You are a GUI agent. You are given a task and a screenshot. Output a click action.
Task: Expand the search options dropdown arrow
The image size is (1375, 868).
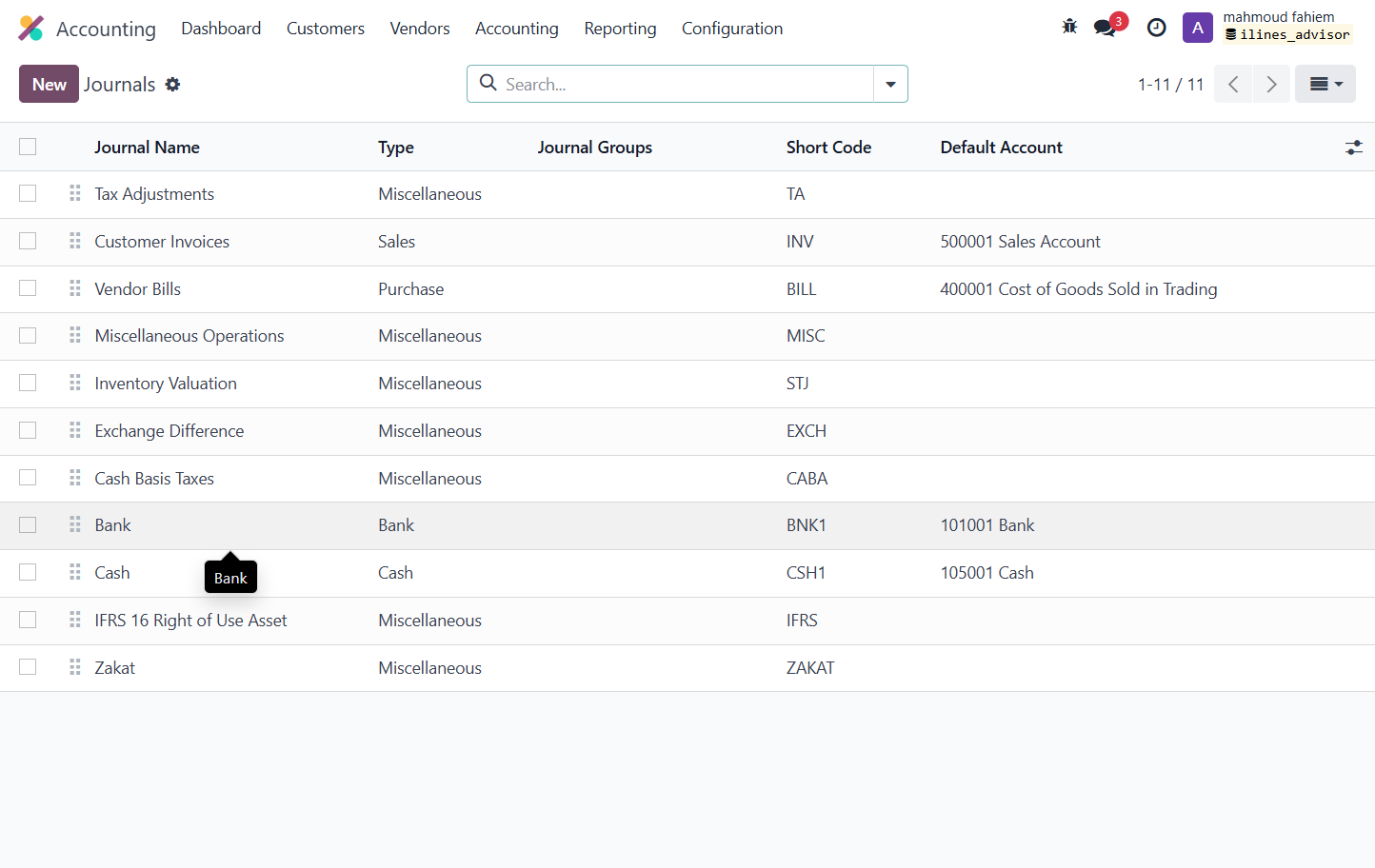tap(890, 84)
